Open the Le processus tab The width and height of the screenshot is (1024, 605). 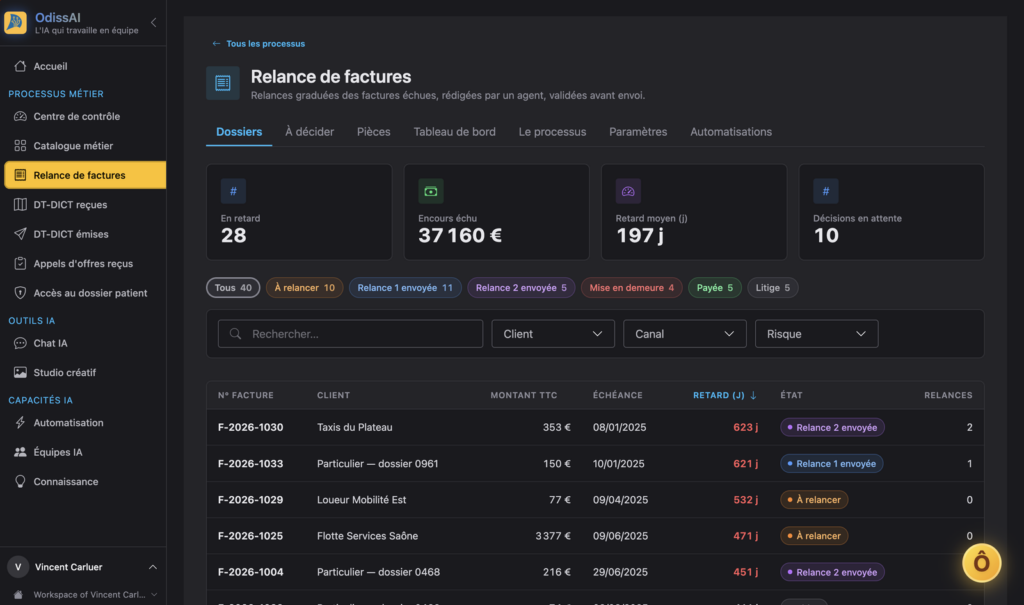tap(552, 132)
